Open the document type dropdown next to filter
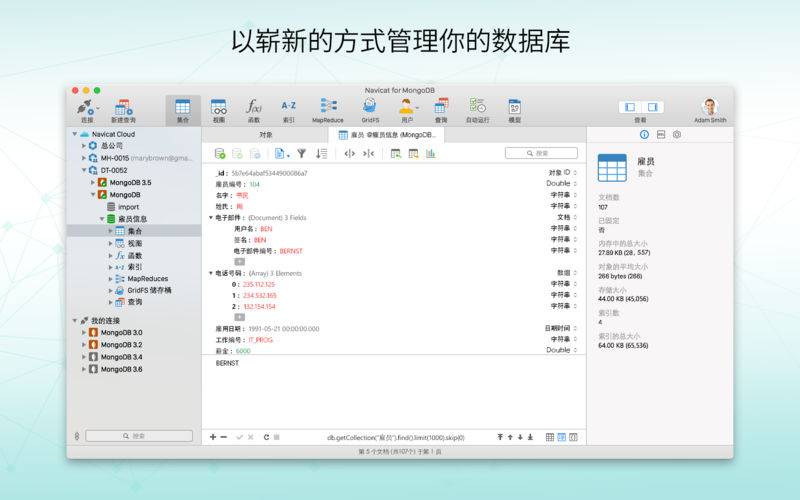 tap(281, 153)
